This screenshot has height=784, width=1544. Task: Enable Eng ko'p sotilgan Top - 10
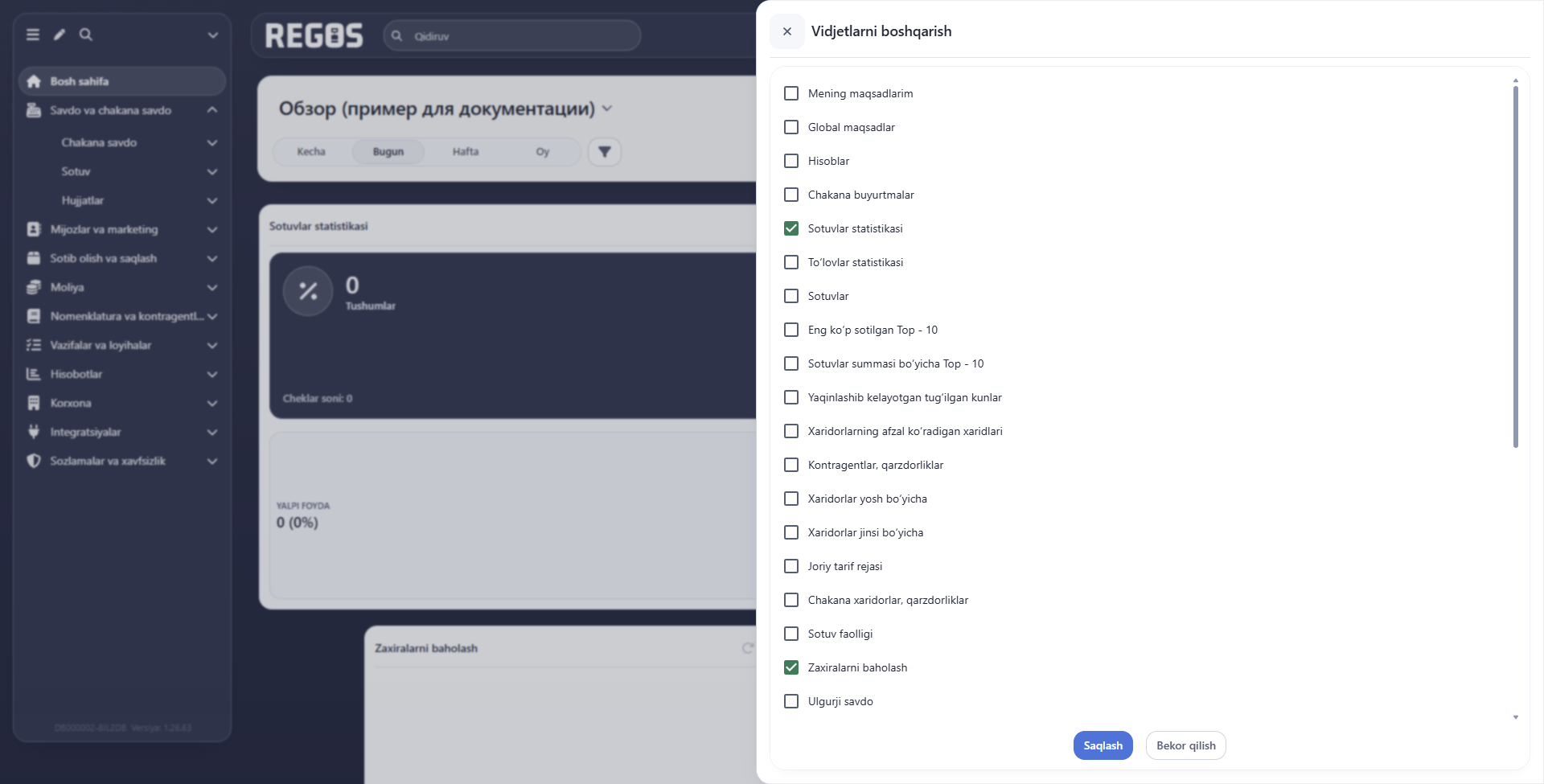coord(791,330)
